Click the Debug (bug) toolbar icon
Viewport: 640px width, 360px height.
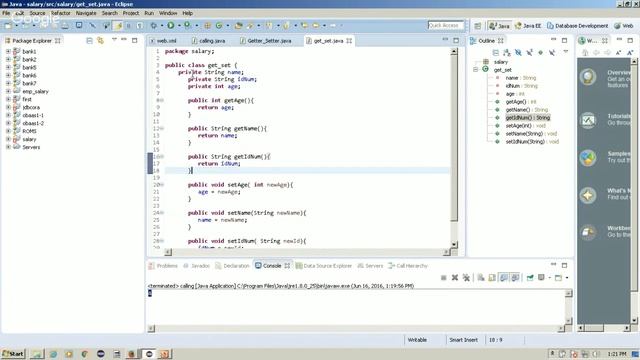click(x=154, y=25)
